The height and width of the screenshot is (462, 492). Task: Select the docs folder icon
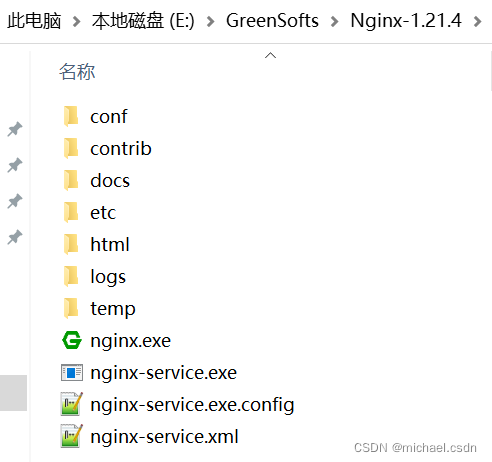(x=71, y=181)
